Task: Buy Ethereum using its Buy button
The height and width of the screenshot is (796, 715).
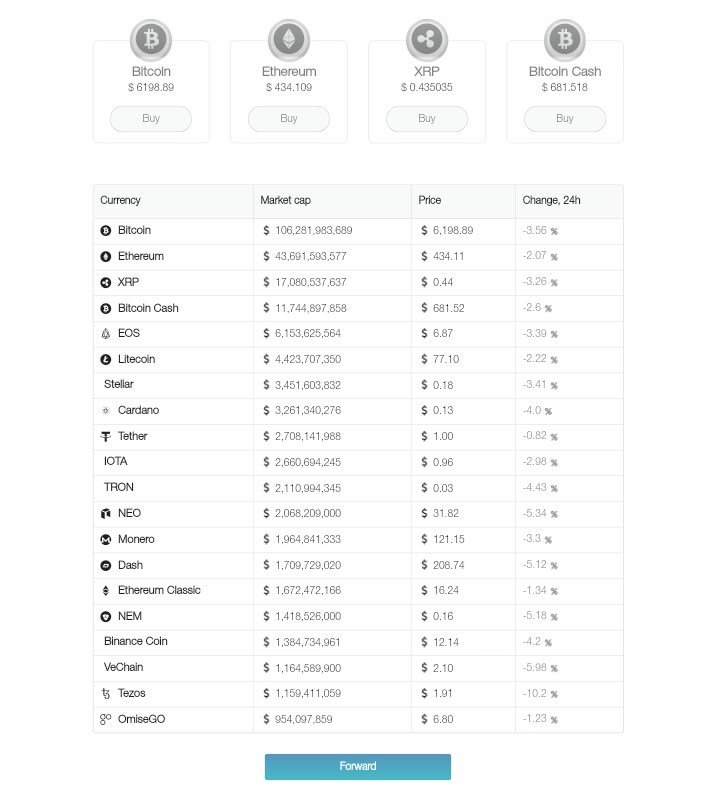Action: [x=289, y=119]
